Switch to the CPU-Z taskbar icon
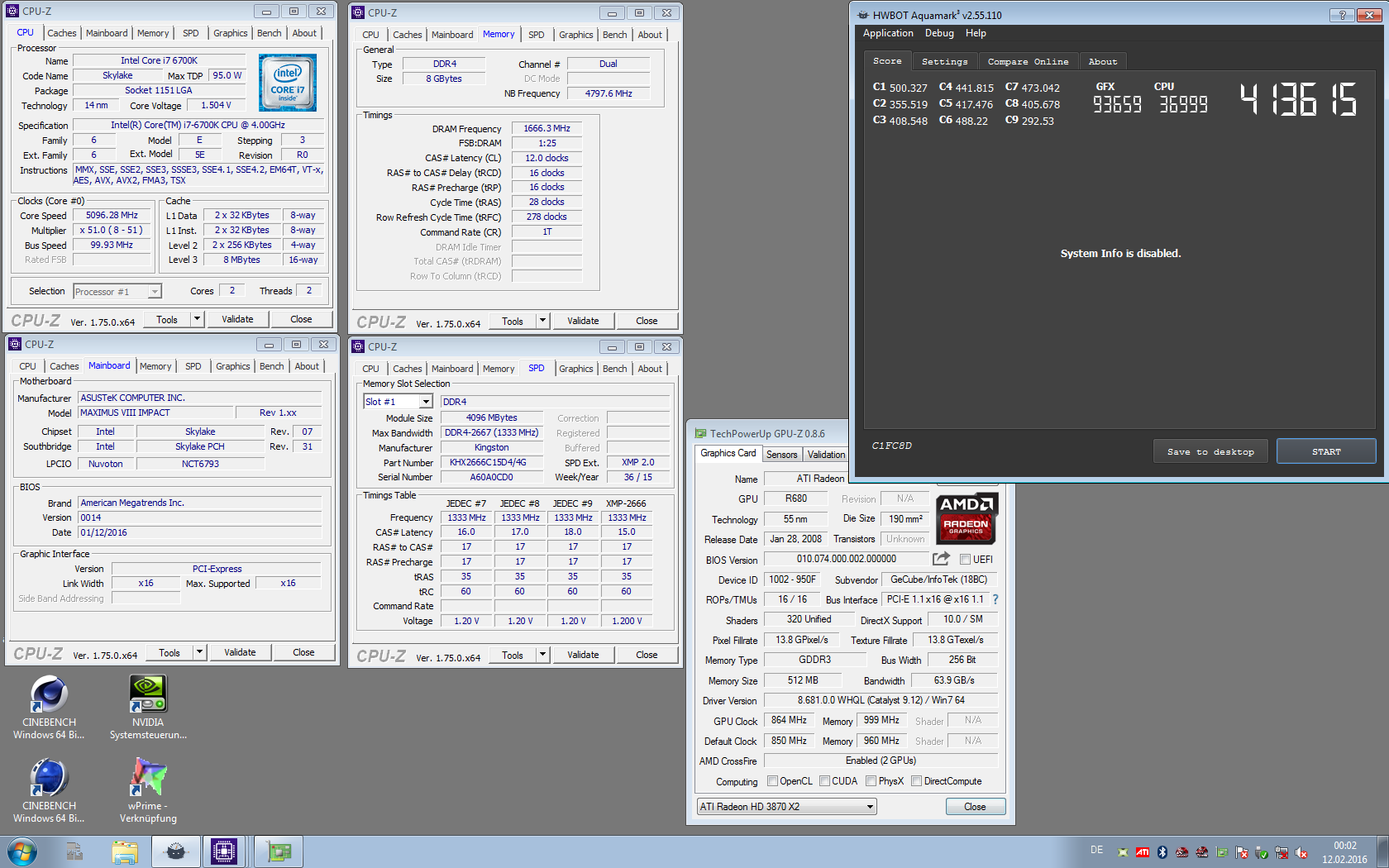Viewport: 1389px width, 868px height. tap(224, 851)
